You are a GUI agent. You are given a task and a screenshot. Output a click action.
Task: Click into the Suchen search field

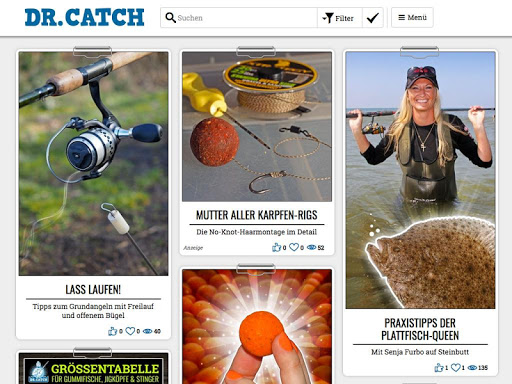[x=246, y=18]
